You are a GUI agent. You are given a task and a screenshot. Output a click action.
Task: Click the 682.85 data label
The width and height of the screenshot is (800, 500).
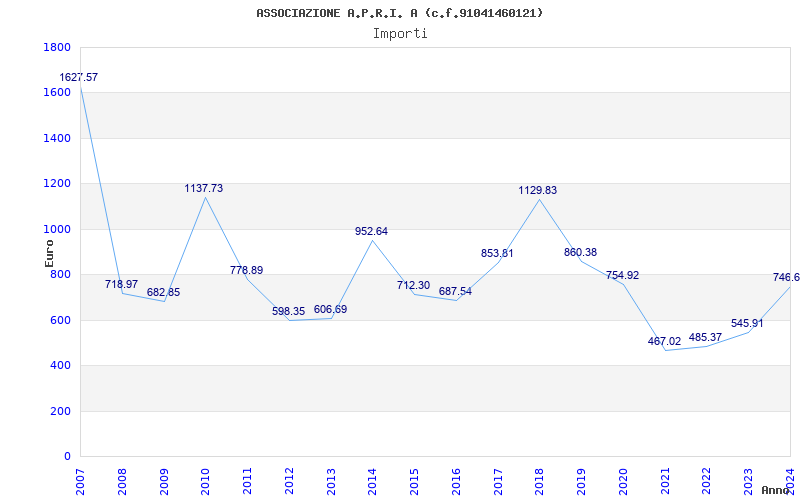[163, 292]
